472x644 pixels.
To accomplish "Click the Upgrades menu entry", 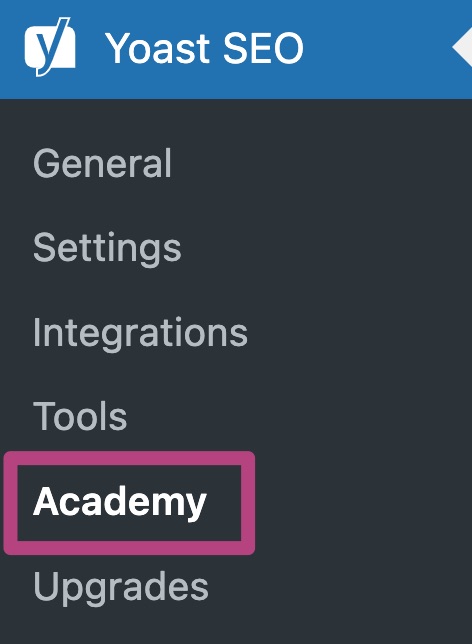I will 120,588.
